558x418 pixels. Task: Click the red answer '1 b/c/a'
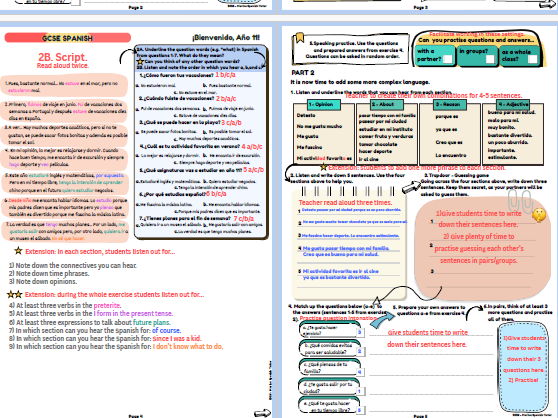coord(225,75)
